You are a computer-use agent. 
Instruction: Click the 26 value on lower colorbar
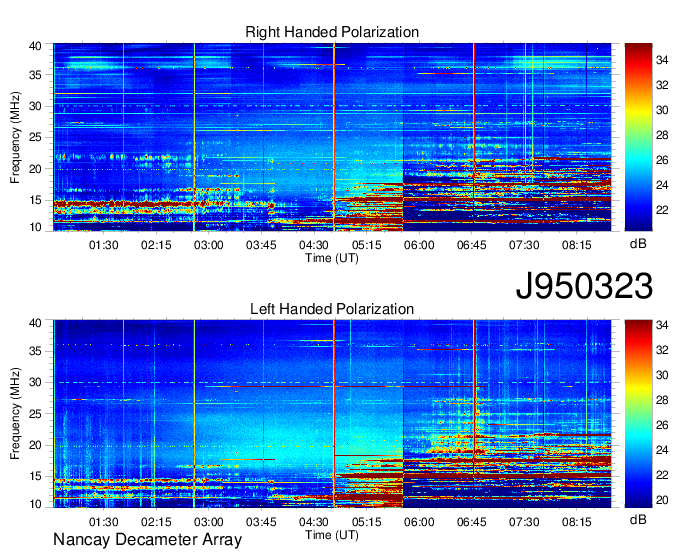[x=662, y=425]
